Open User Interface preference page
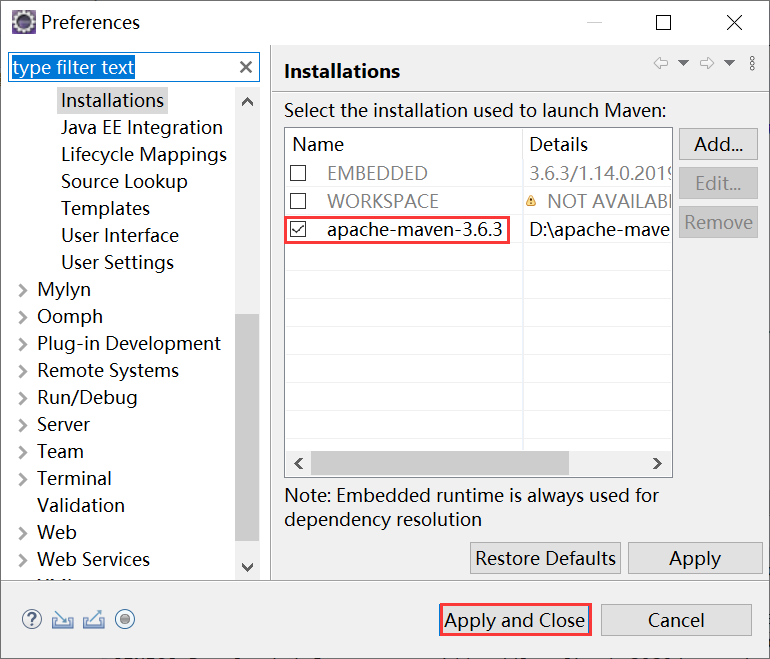 tap(120, 235)
